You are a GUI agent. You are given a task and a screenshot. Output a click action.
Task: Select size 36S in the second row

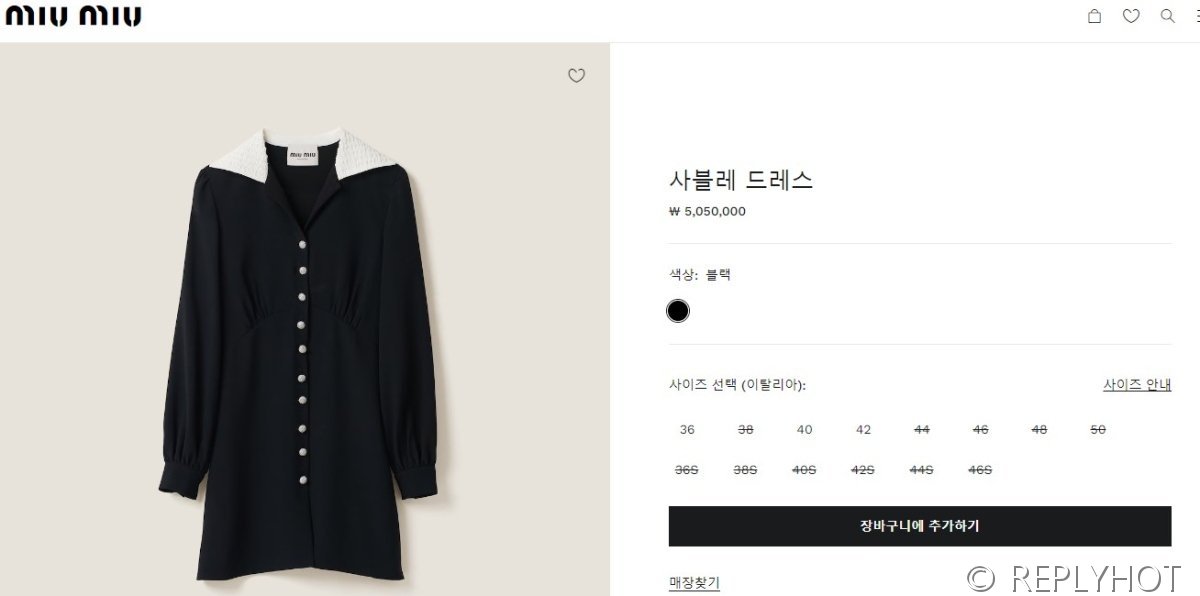(686, 469)
